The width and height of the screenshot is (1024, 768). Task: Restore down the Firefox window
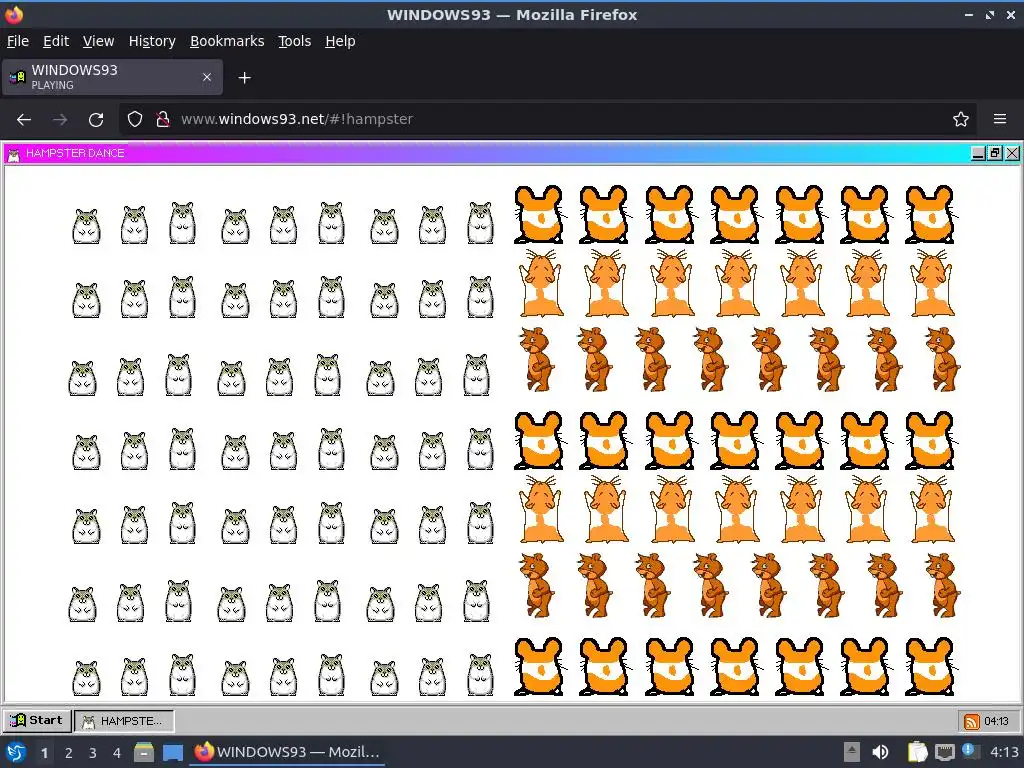(990, 14)
